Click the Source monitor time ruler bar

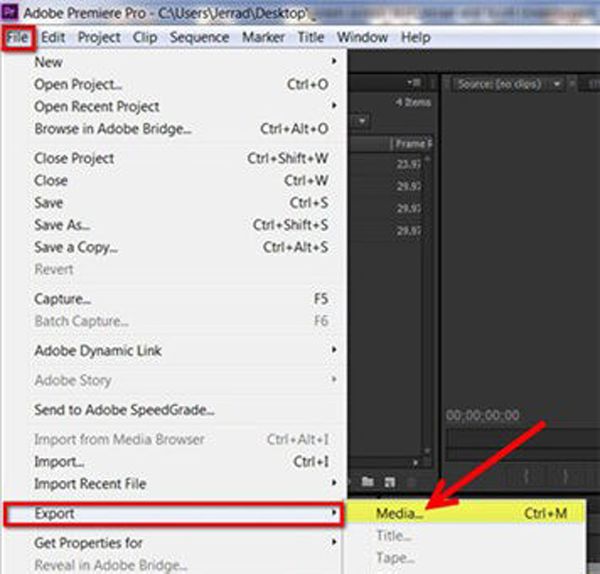tap(523, 439)
